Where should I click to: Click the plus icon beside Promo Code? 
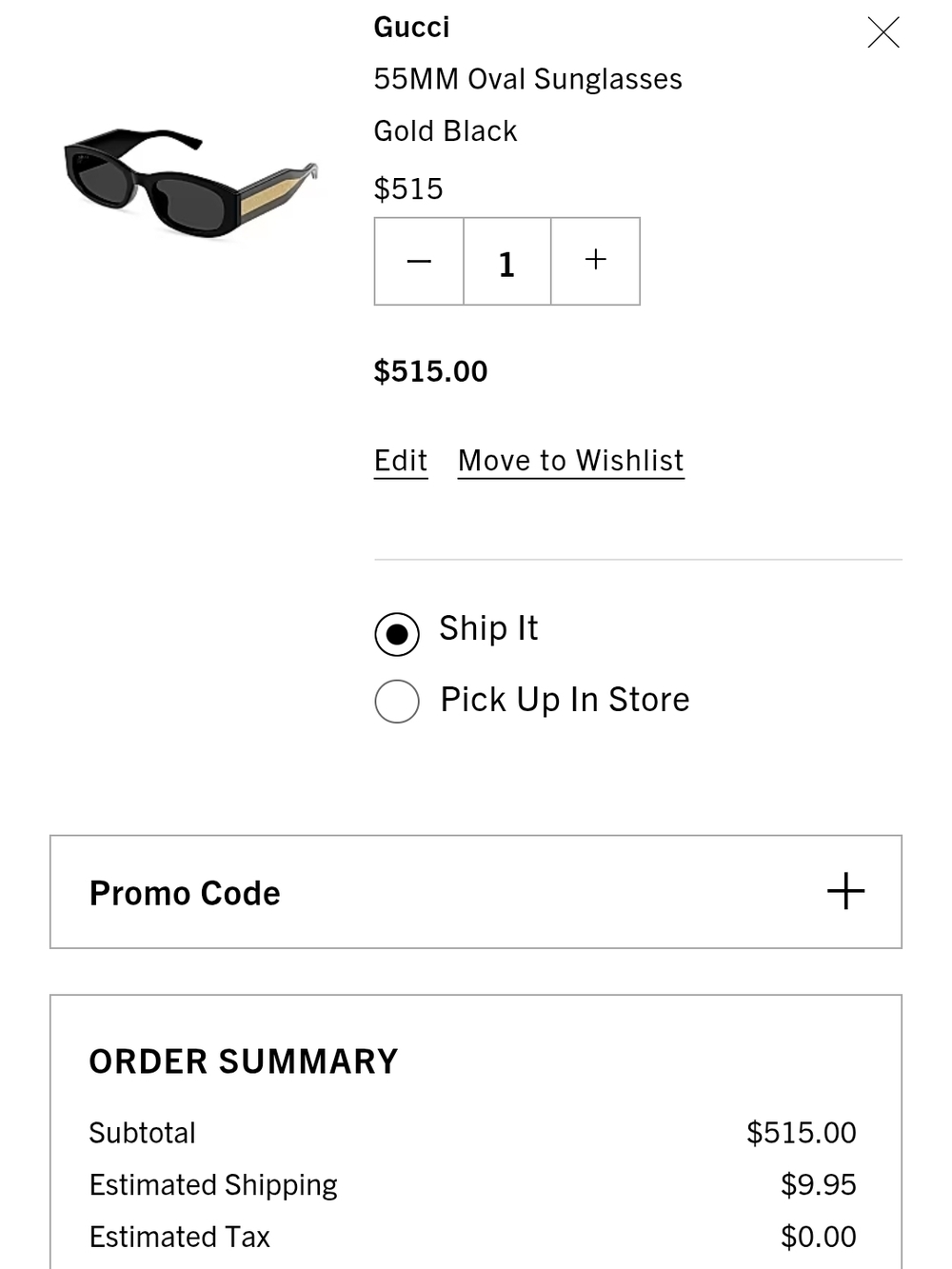[846, 891]
